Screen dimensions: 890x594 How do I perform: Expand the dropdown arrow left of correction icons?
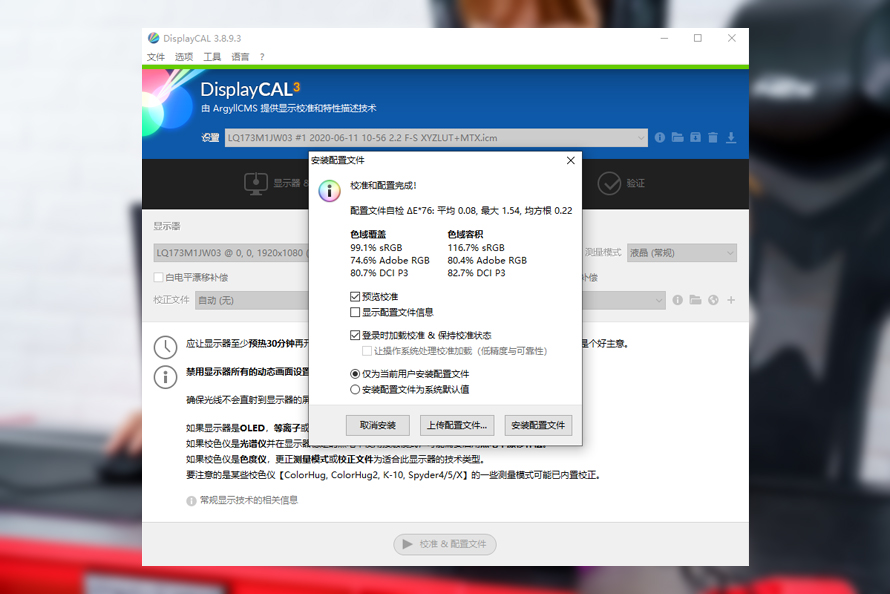(x=658, y=300)
